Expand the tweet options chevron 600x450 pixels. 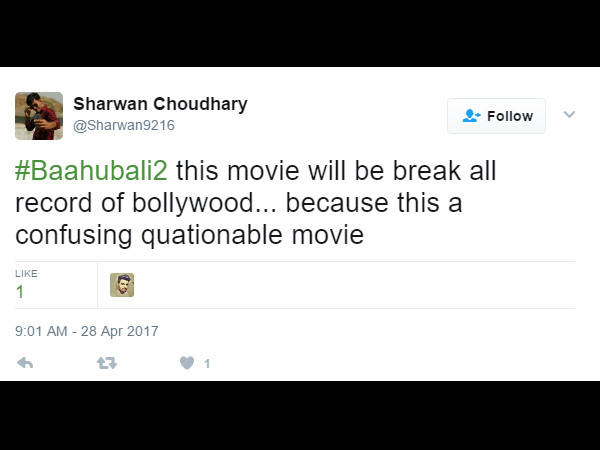coord(569,114)
